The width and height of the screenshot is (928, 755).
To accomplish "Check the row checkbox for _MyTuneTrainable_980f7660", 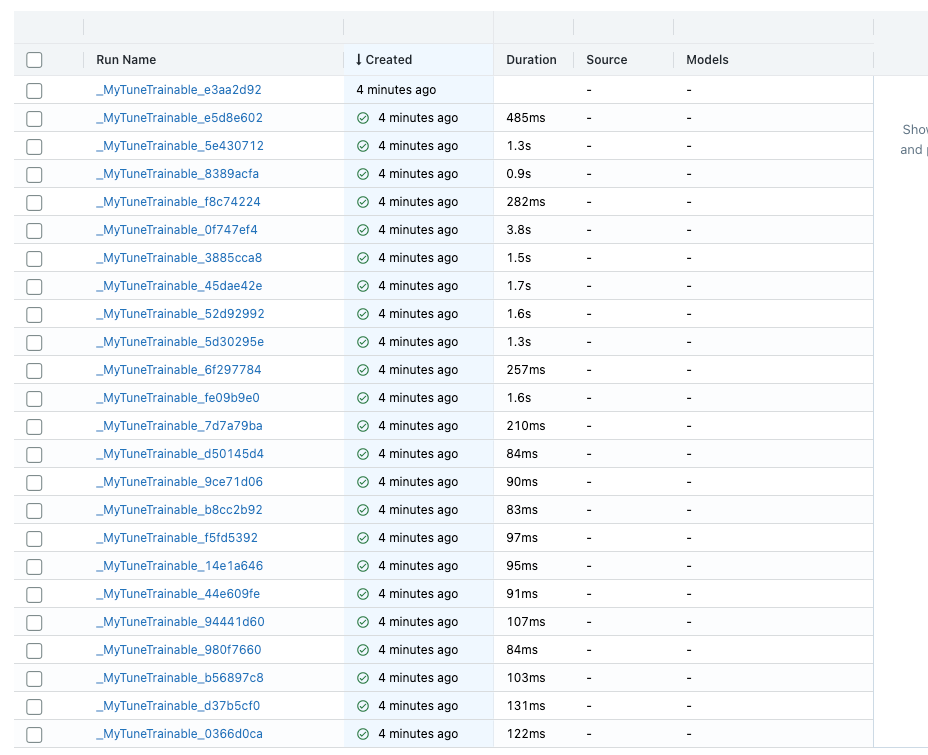I will 34,649.
